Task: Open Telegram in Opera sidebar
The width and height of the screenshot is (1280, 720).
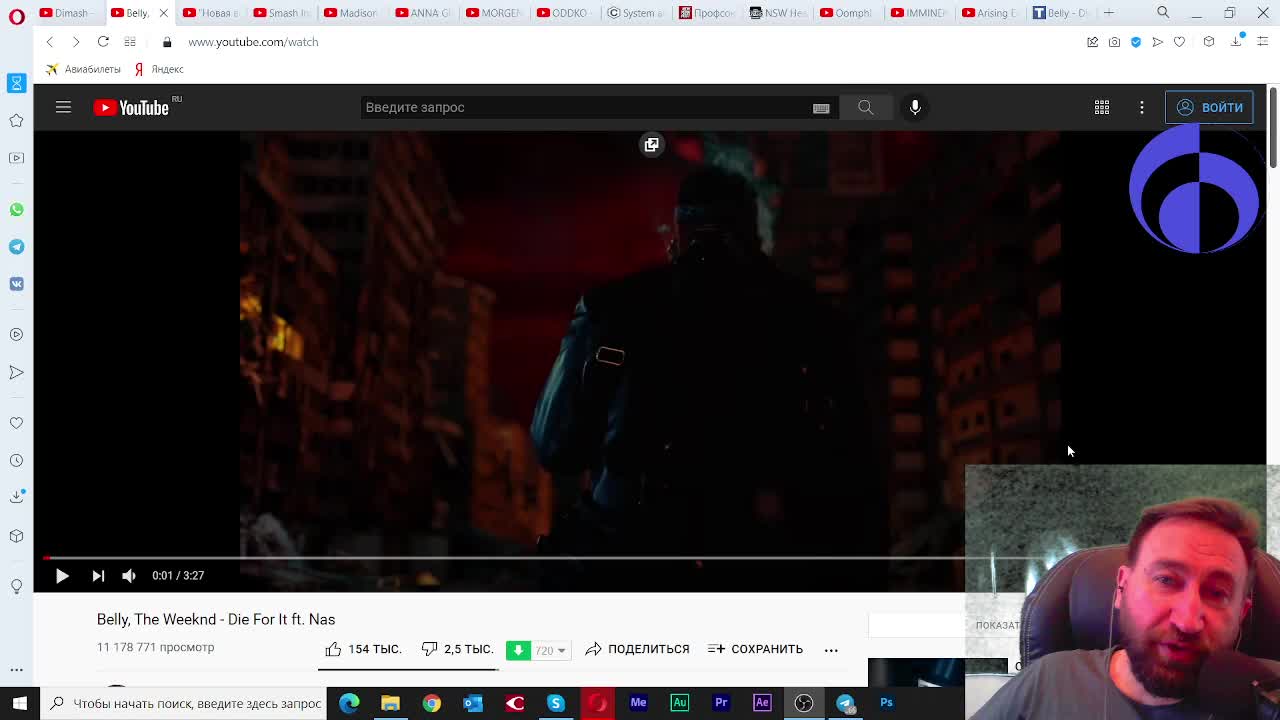Action: [x=16, y=247]
